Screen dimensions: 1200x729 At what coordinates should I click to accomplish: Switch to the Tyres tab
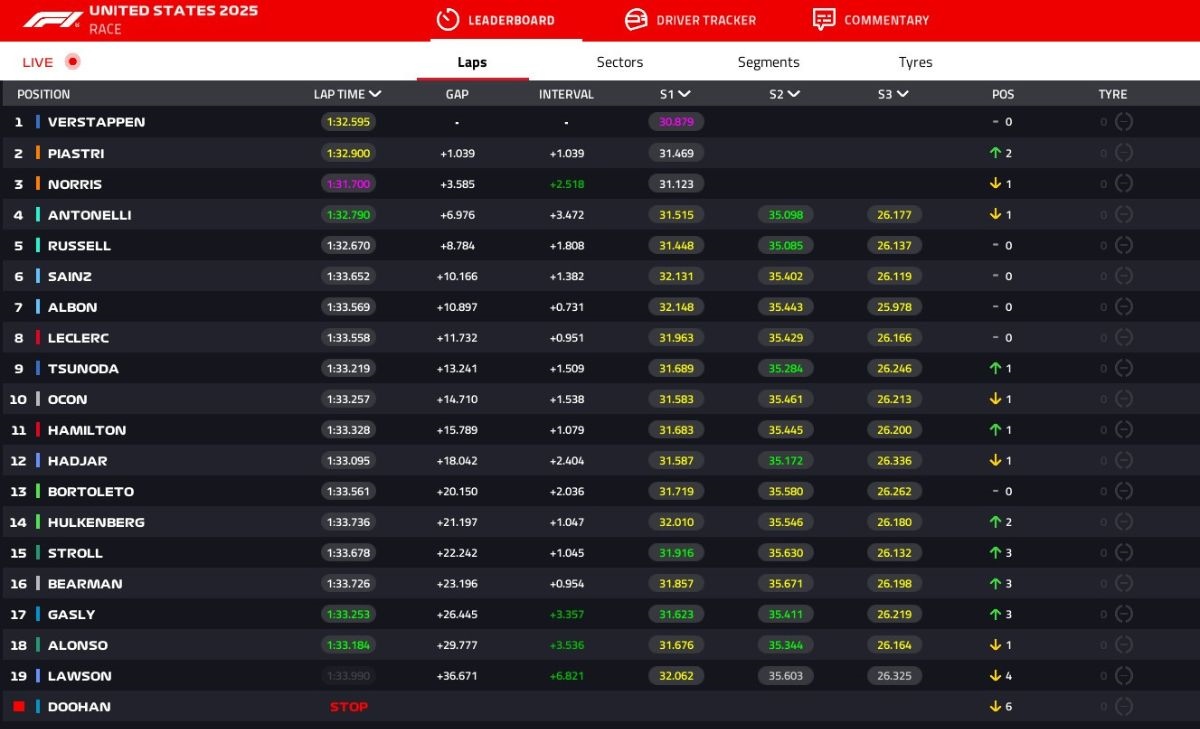[915, 62]
